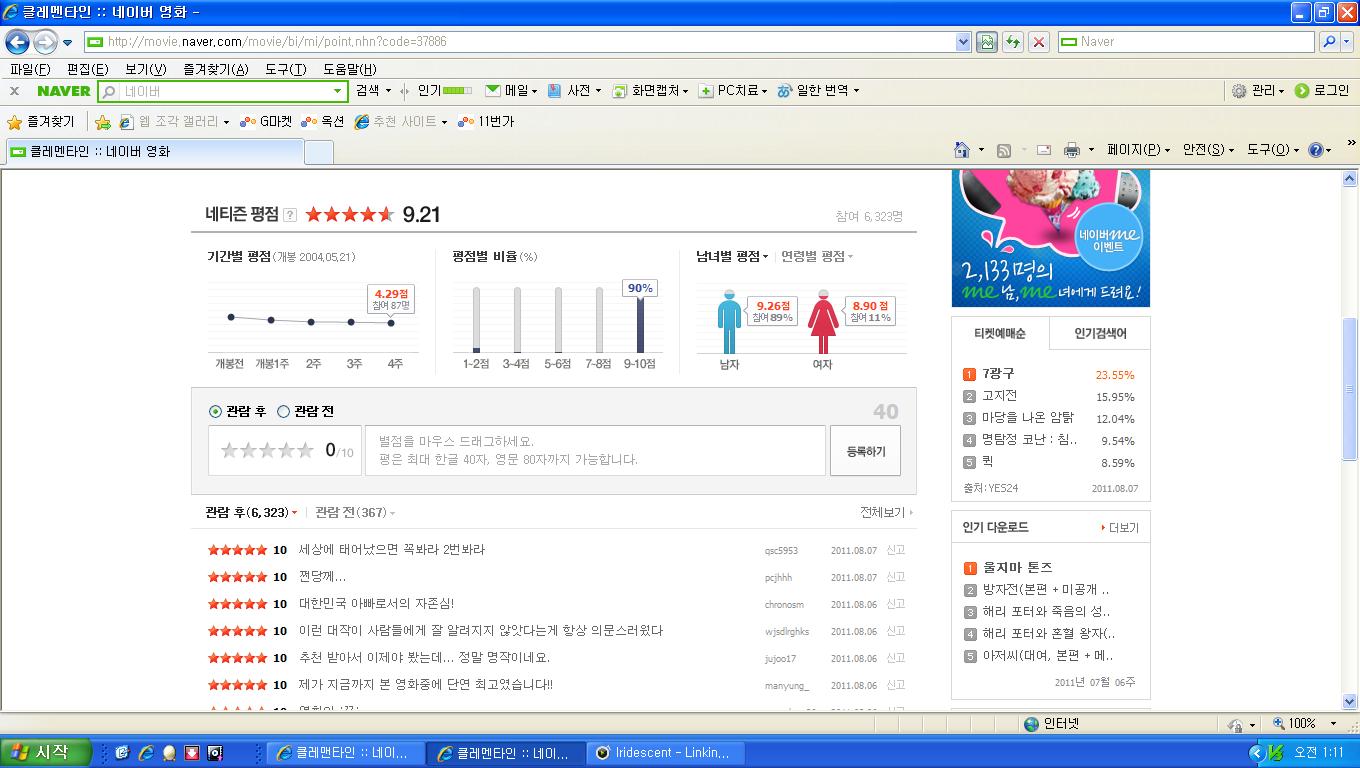Open the Naver toolbar 사전 dictionary icon
Viewport: 1360px width, 768px height.
(555, 90)
